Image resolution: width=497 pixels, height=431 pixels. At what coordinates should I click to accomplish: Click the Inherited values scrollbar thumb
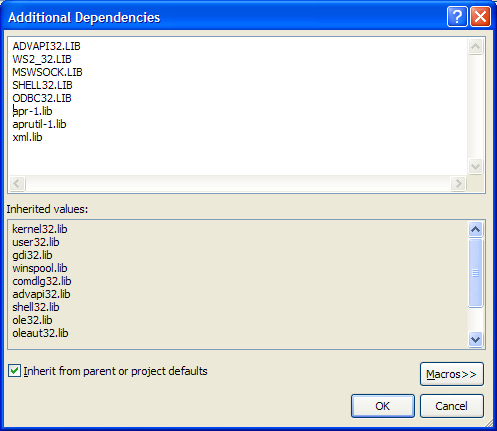pyautogui.click(x=475, y=273)
